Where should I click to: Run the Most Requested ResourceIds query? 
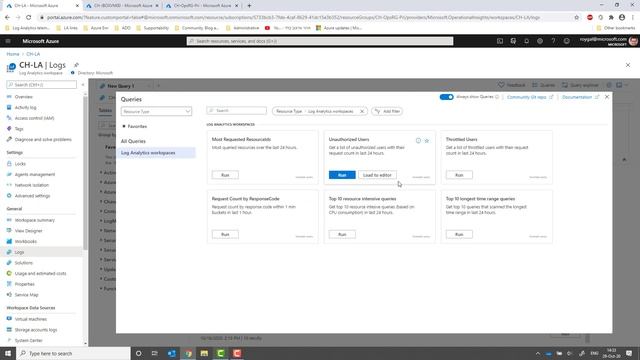(x=225, y=175)
